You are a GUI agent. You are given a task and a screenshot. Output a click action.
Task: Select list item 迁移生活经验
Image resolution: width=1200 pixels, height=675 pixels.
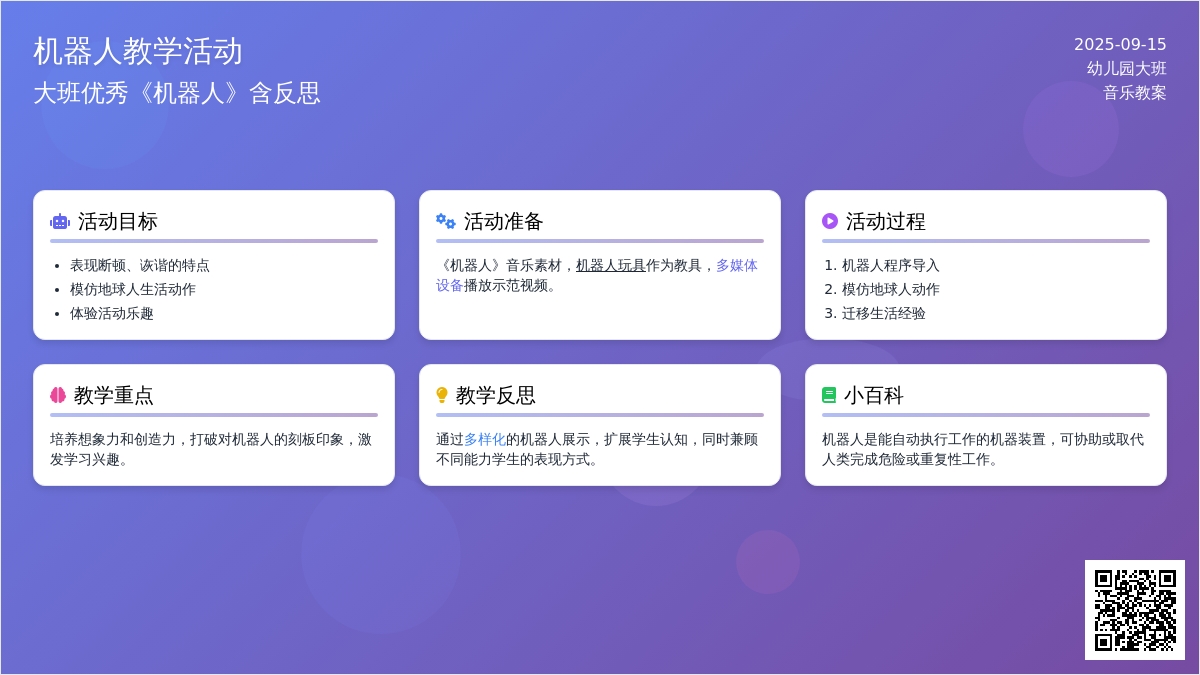883,314
